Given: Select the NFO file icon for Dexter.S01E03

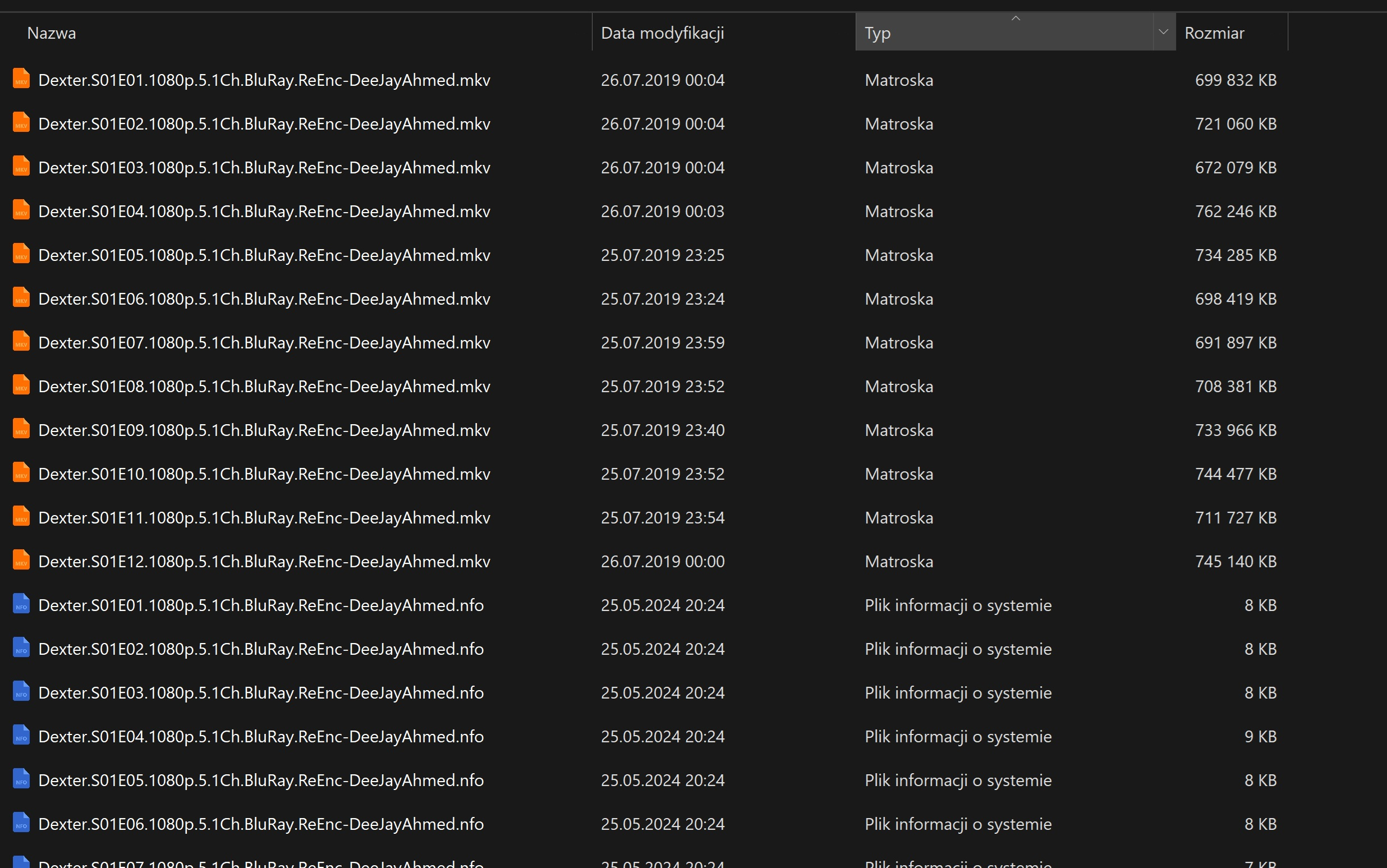Looking at the screenshot, I should (x=21, y=692).
